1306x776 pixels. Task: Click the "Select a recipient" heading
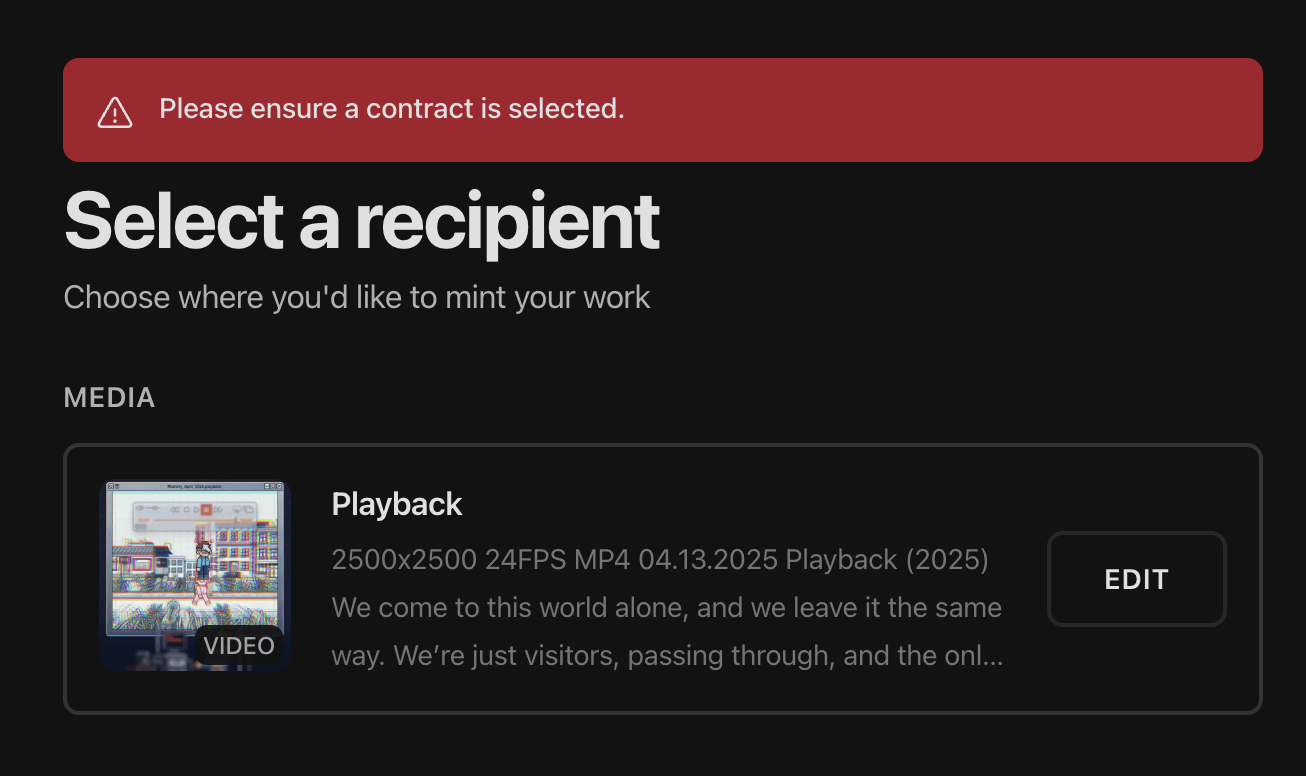coord(362,221)
